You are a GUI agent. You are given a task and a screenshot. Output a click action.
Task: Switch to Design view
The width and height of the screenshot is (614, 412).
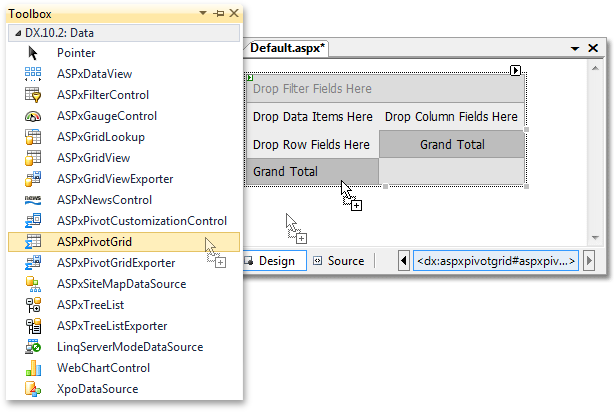point(274,261)
